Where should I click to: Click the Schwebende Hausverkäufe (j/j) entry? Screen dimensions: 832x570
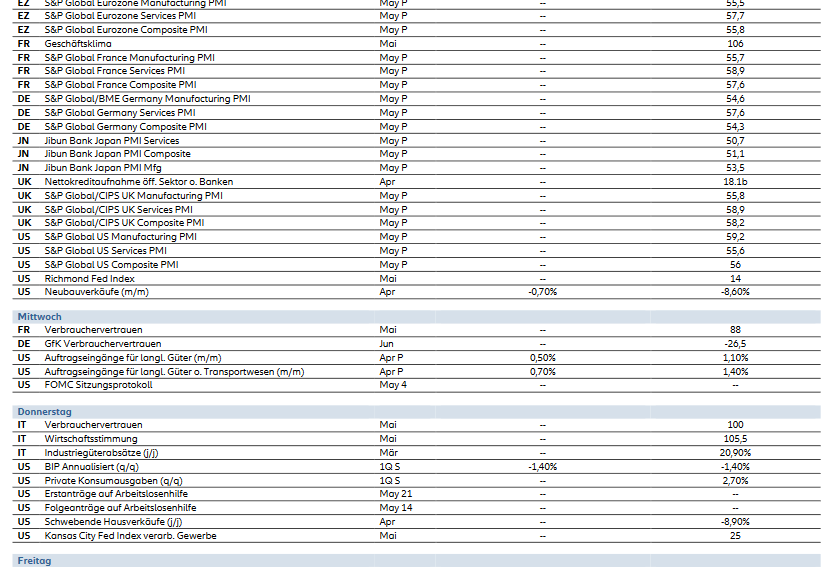click(x=113, y=522)
